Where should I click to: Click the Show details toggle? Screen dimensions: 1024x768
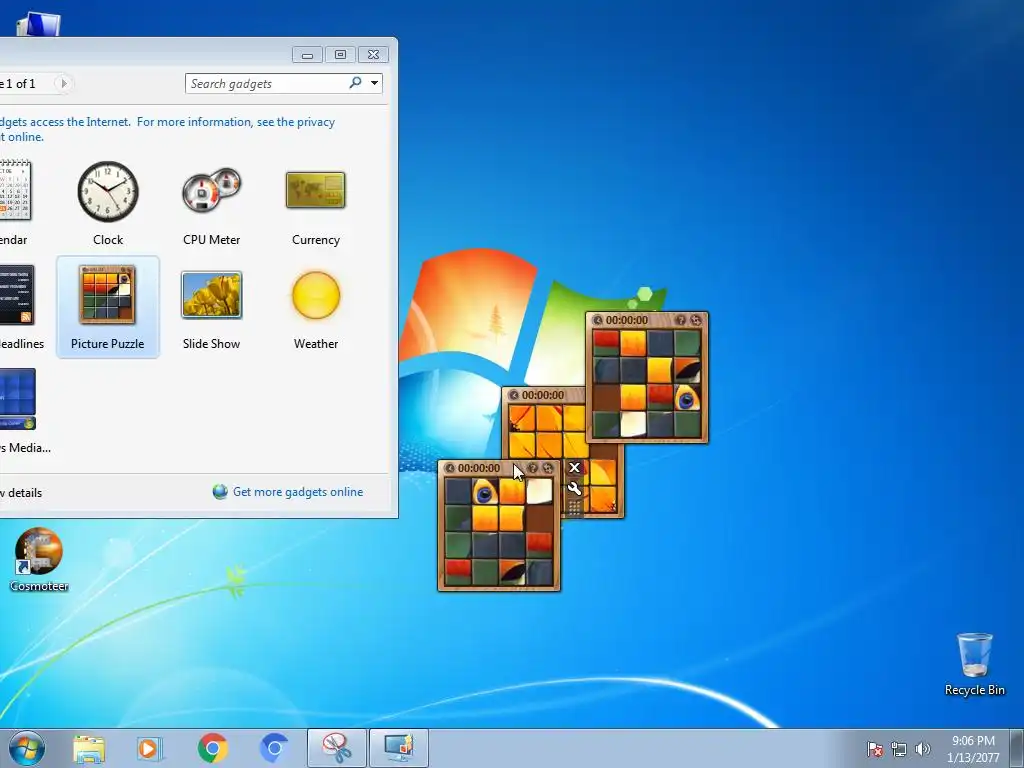pyautogui.click(x=21, y=493)
